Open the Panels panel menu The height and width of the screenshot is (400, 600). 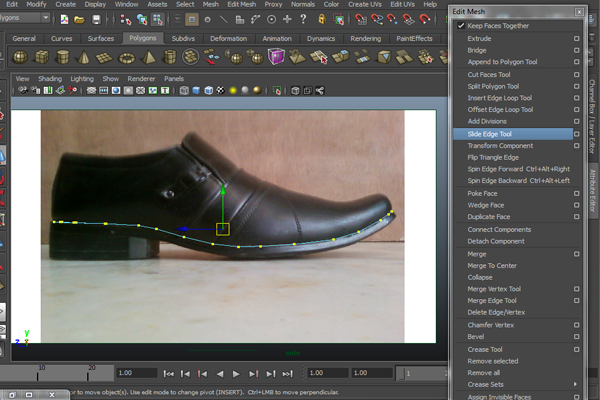click(x=174, y=78)
